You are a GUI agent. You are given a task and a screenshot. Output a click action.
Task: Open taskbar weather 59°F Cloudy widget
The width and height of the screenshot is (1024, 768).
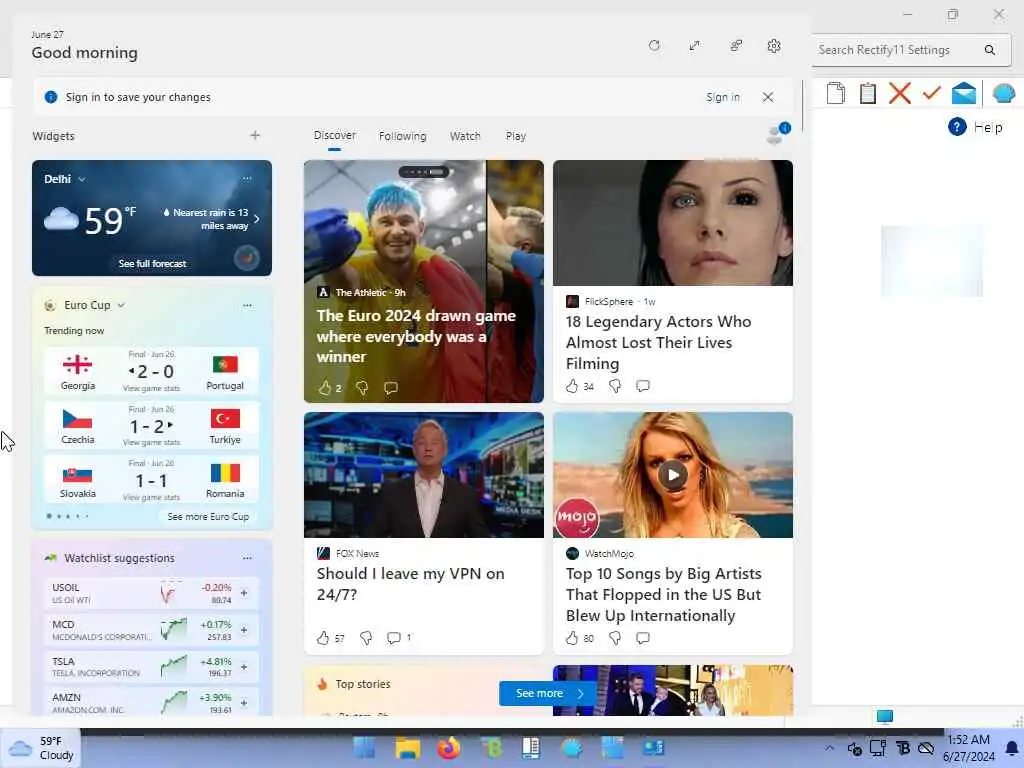[x=41, y=748]
